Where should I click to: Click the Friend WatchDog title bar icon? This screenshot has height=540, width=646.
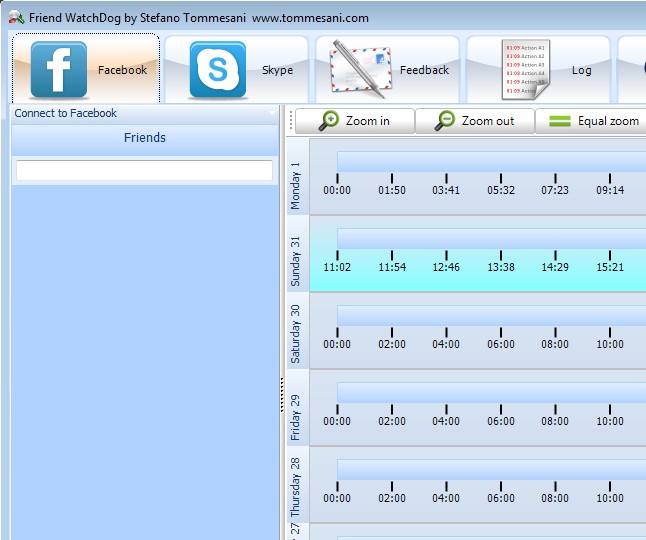(16, 17)
